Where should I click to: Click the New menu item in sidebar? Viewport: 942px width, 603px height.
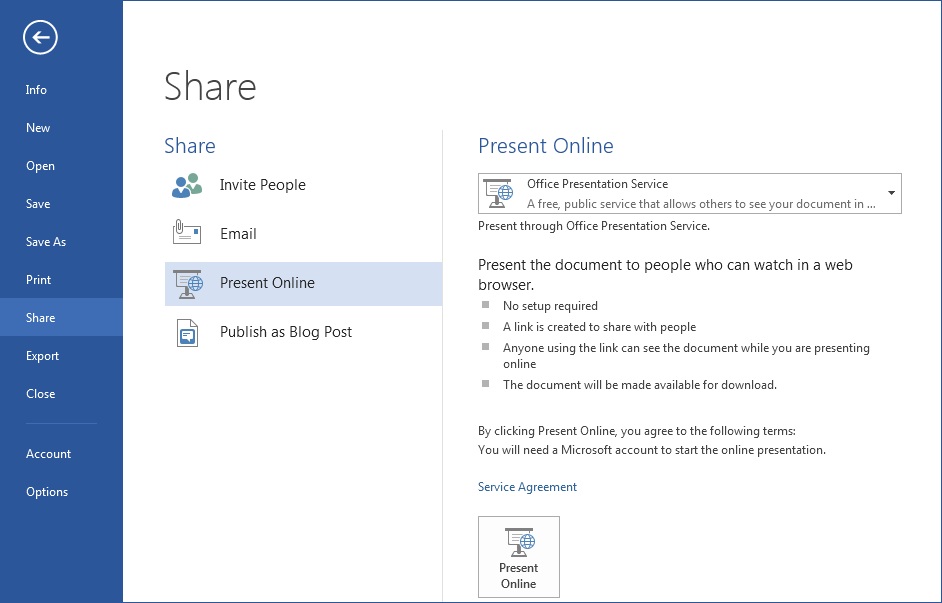pyautogui.click(x=38, y=127)
